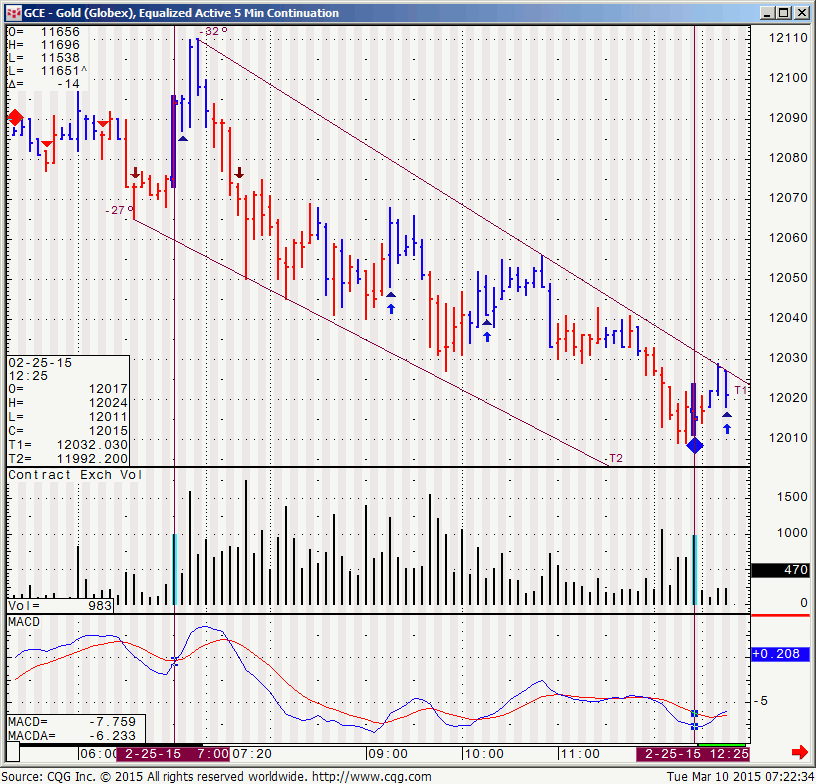
Task: Click the red scroll-right arrow on the time axis
Action: tap(799, 752)
